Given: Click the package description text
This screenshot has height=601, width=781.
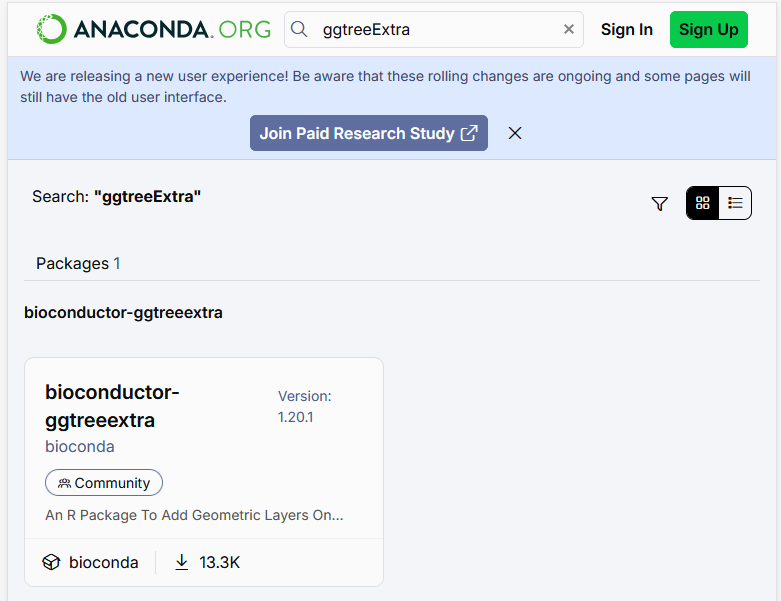Looking at the screenshot, I should pos(194,515).
